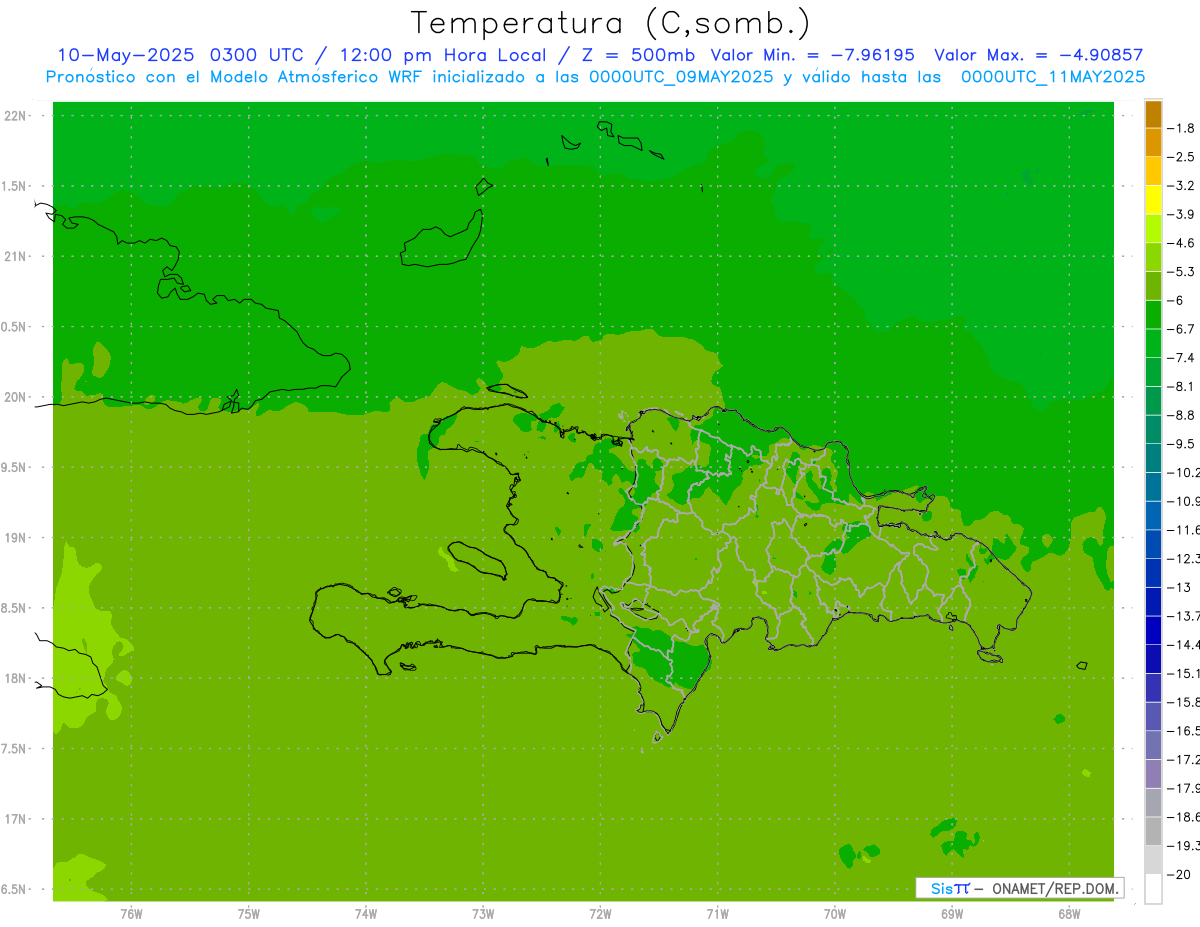This screenshot has width=1200, height=927.
Task: Click the title 'Temperatura (C,somb.)'
Action: [x=611, y=23]
